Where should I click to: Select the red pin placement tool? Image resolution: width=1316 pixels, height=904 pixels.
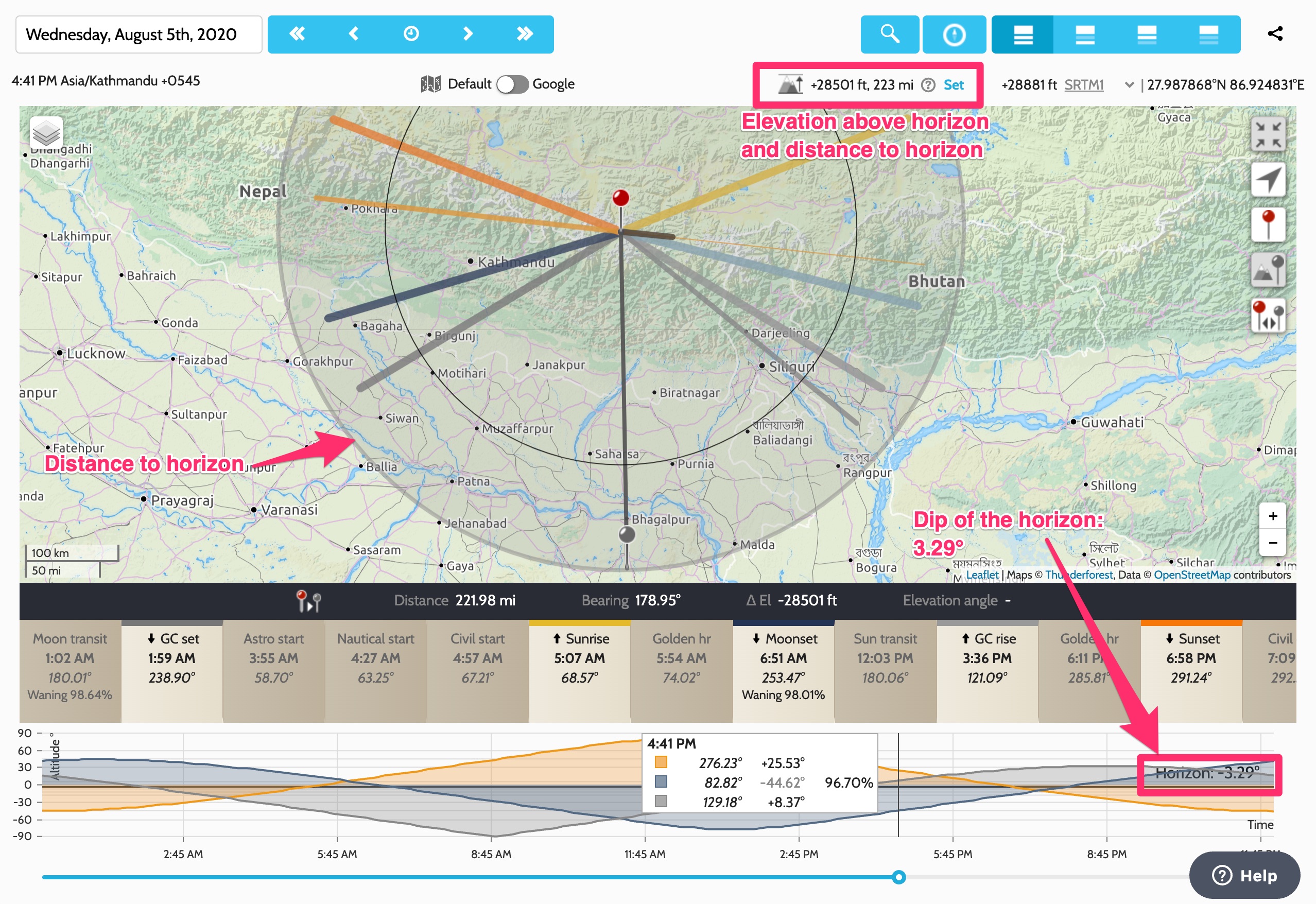[x=1268, y=225]
